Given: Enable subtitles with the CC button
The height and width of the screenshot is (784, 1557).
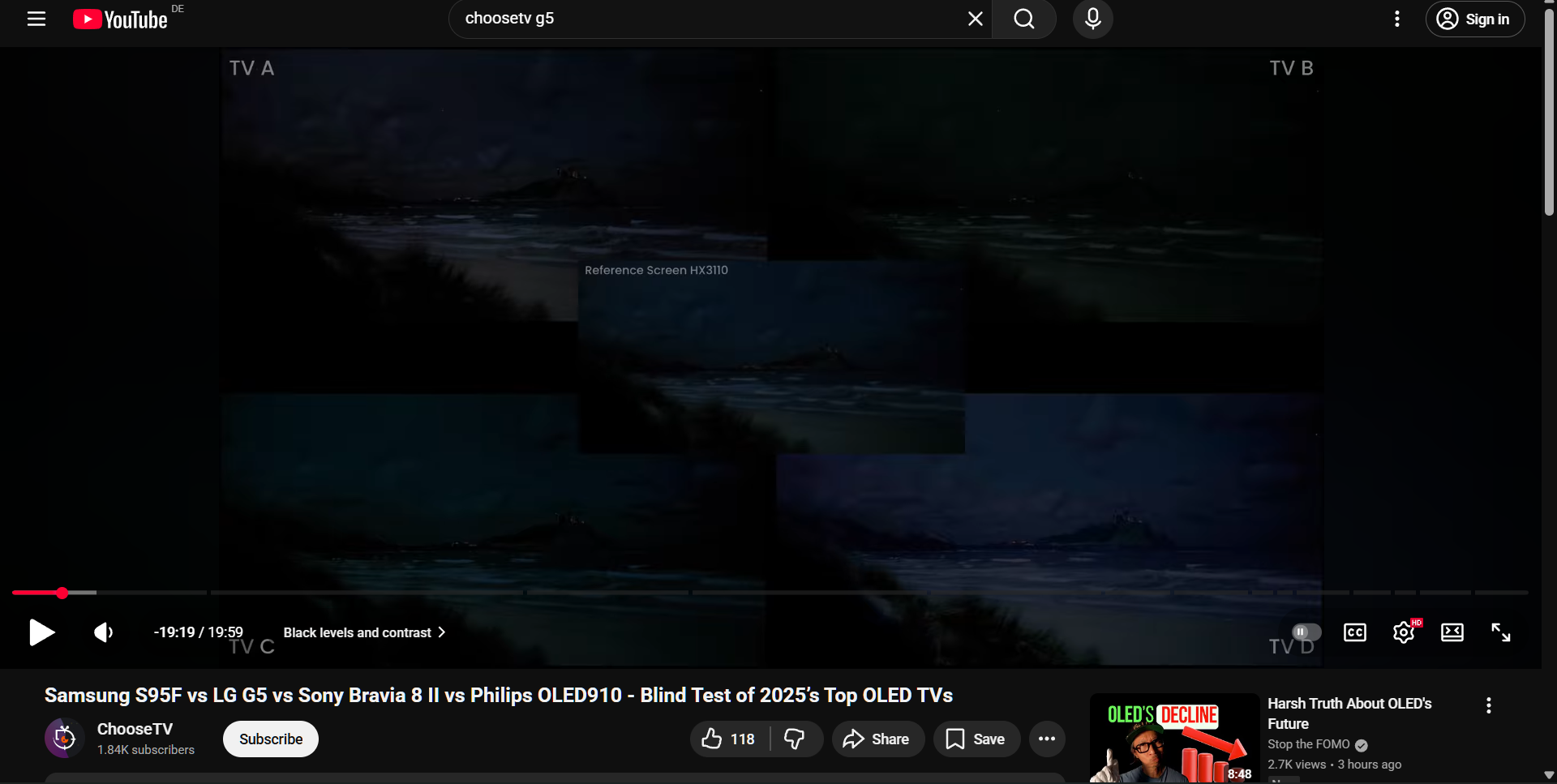Looking at the screenshot, I should [x=1354, y=632].
